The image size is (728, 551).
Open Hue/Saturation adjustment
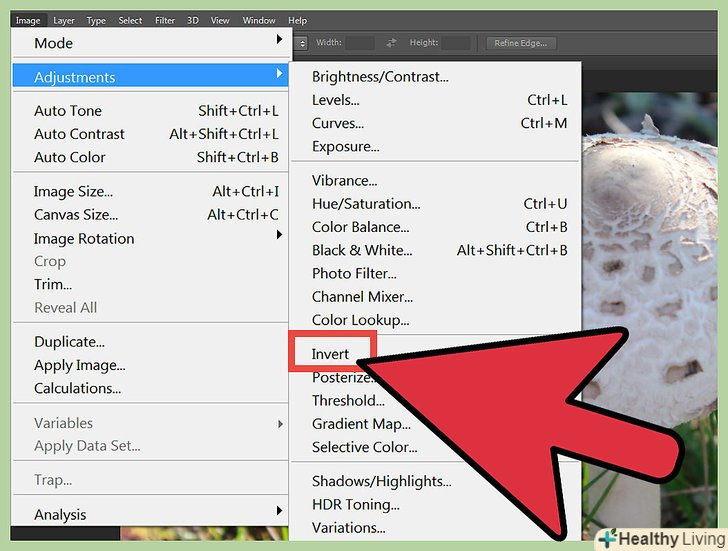click(x=436, y=203)
